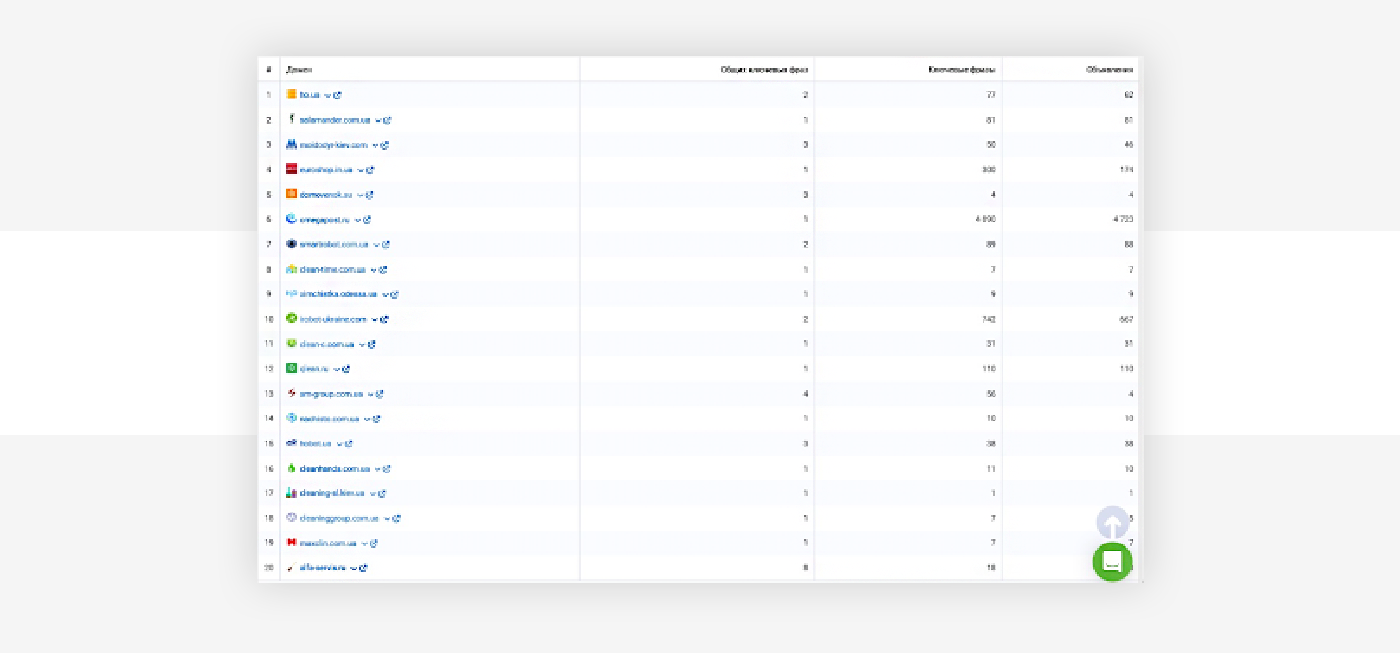
Task: Expand the dropdown arrow next to salamander.com.ua
Action: (x=378, y=120)
